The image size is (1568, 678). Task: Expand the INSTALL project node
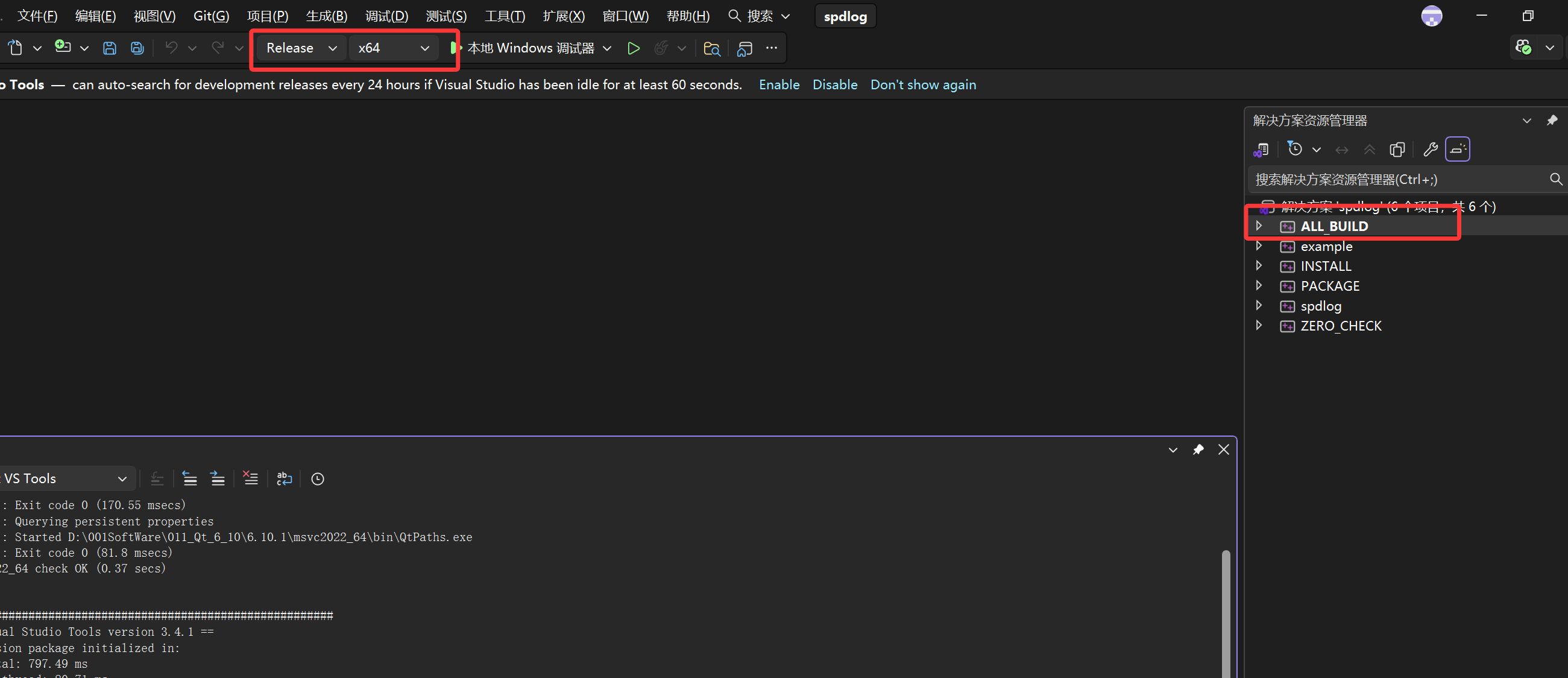(1259, 265)
